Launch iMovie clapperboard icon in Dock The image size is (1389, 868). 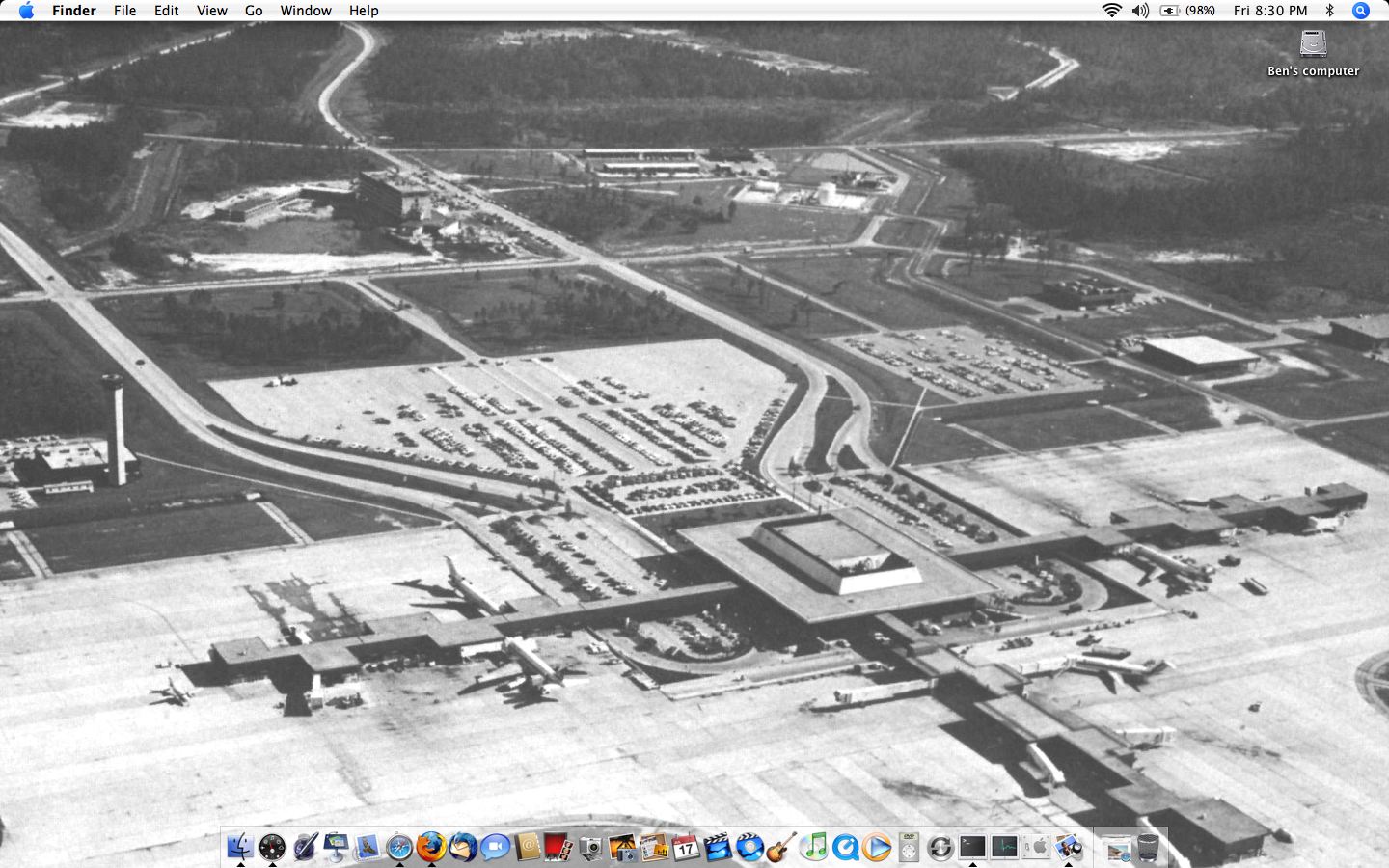pyautogui.click(x=716, y=847)
